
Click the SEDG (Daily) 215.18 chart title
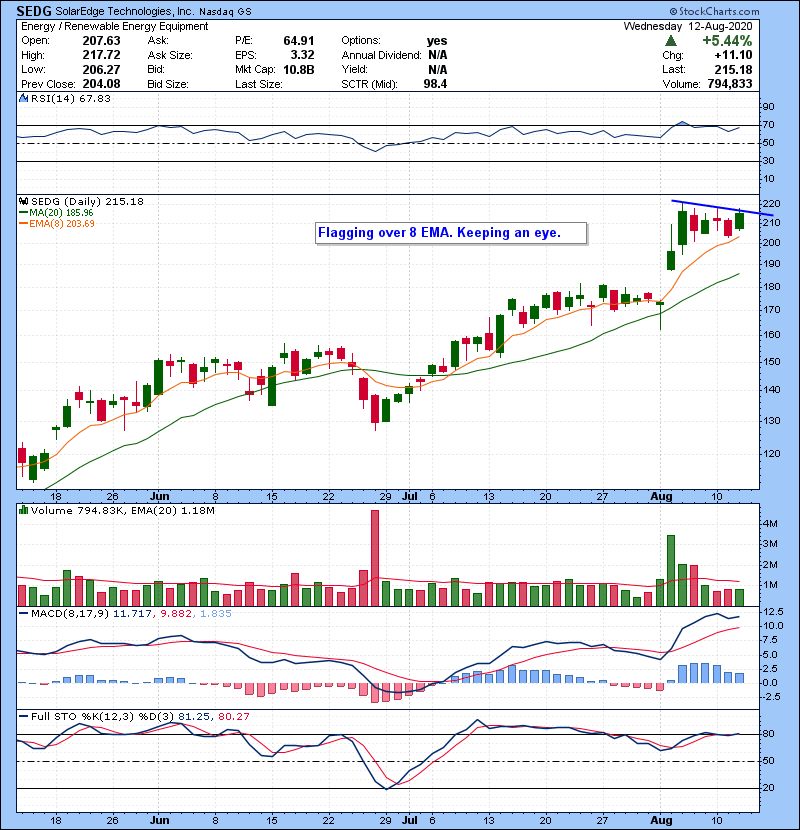pyautogui.click(x=87, y=201)
